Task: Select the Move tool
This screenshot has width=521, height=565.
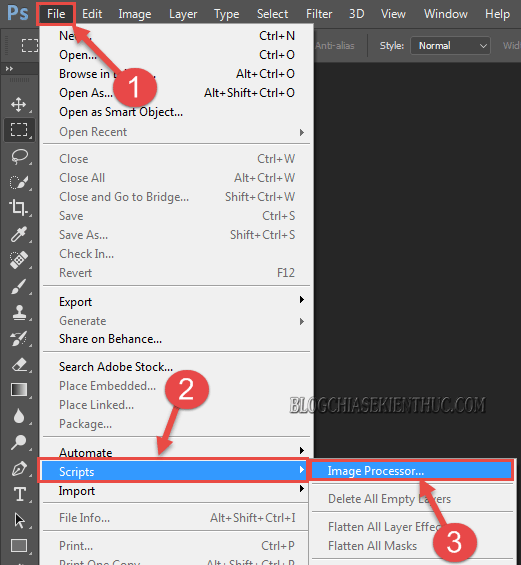Action: (x=19, y=105)
